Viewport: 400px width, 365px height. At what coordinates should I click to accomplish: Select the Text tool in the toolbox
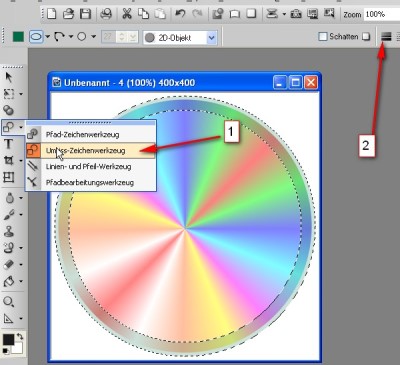coord(8,144)
